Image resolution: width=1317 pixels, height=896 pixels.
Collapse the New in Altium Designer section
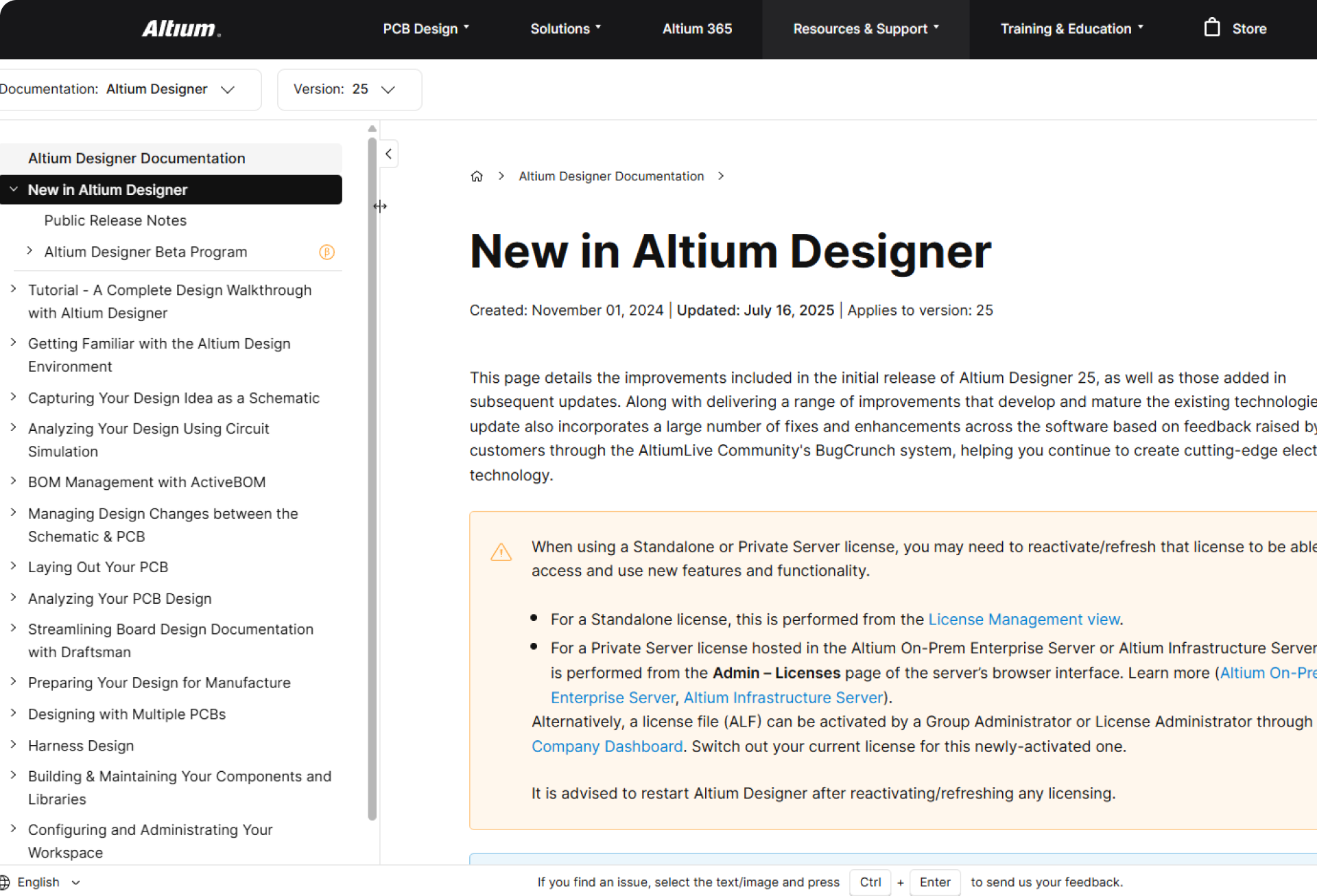[x=13, y=189]
